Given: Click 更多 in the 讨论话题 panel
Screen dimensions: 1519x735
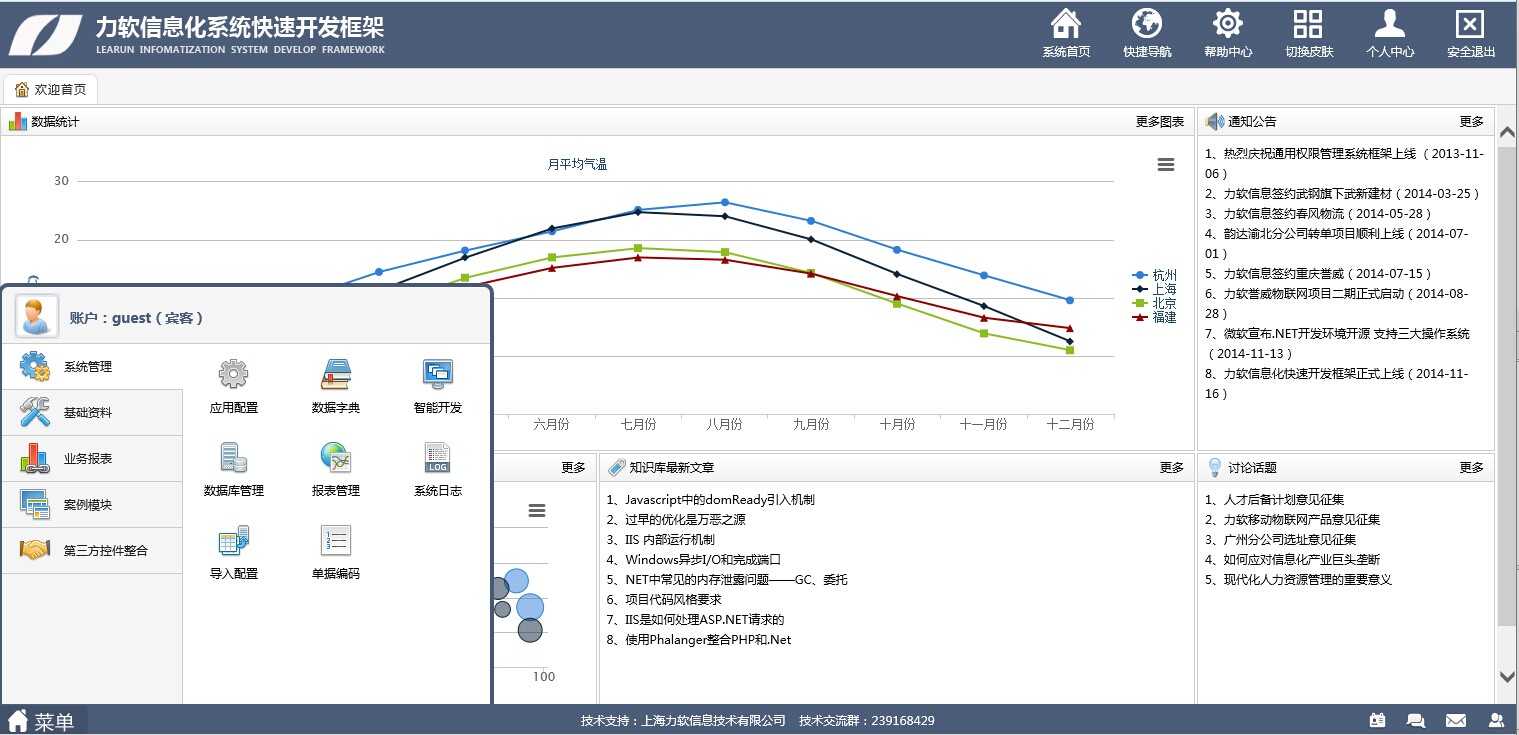Looking at the screenshot, I should (1472, 468).
